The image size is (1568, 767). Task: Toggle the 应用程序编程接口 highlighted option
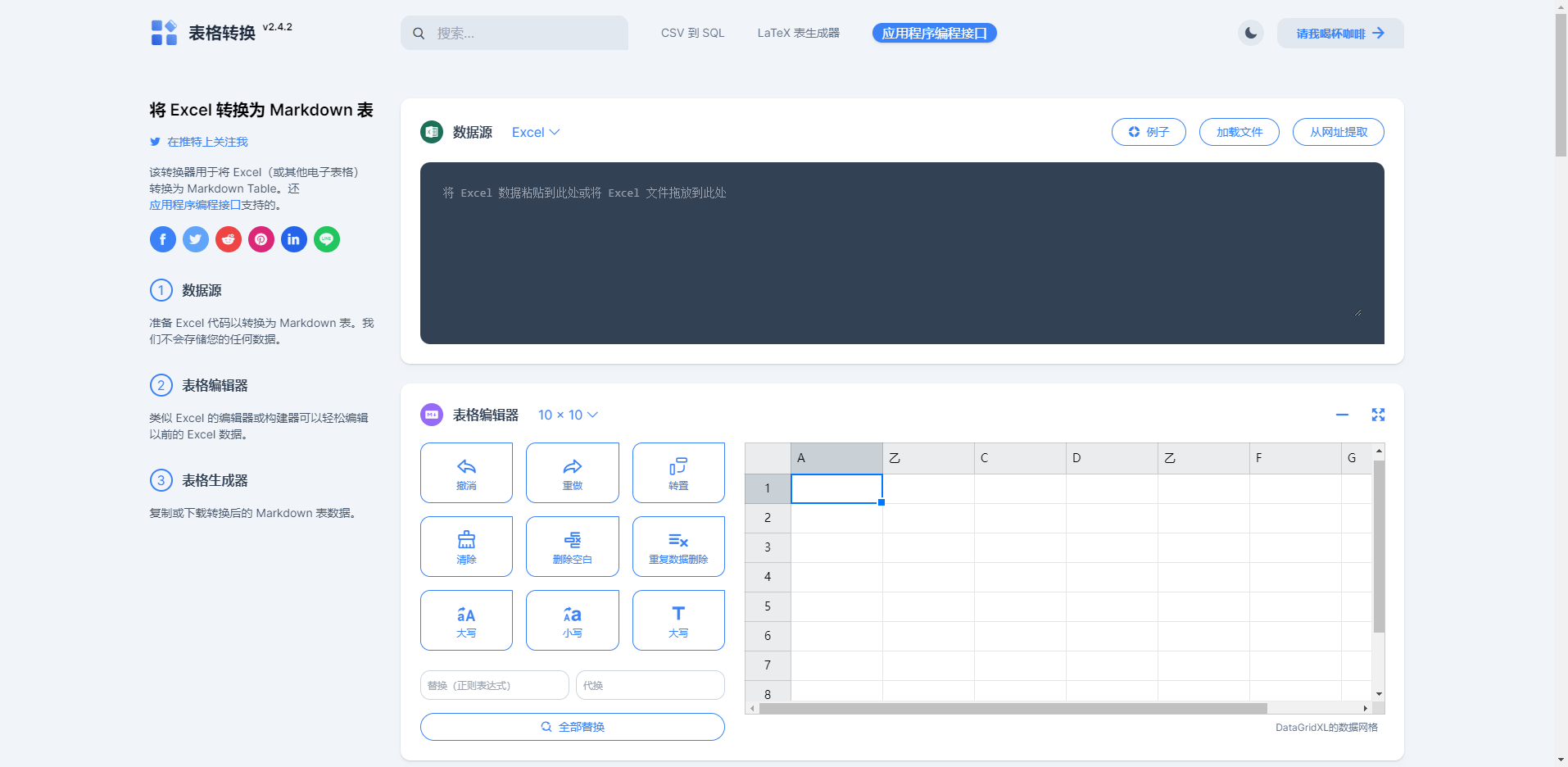pos(934,33)
